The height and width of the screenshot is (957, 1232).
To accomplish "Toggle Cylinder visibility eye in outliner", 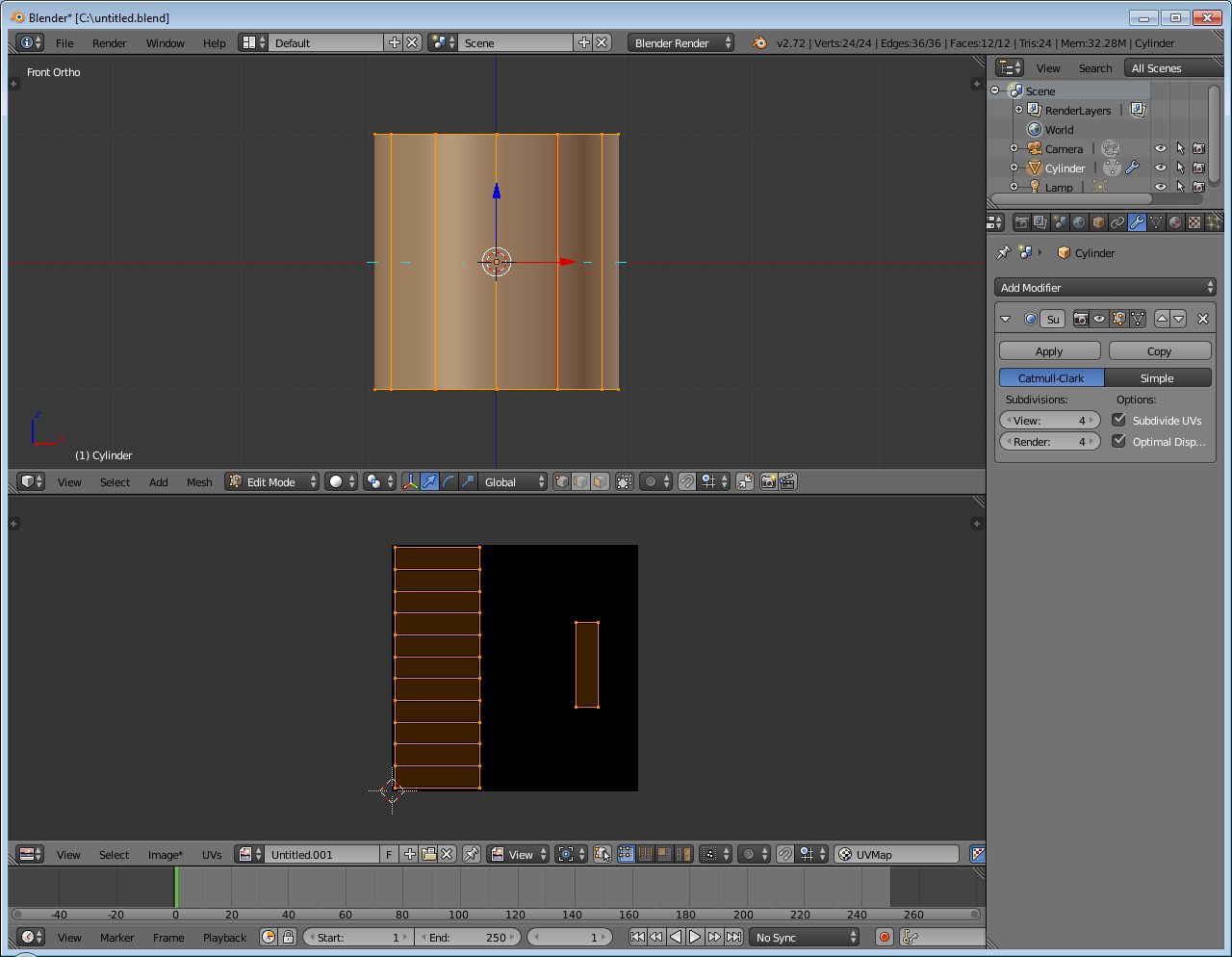I will click(x=1160, y=168).
